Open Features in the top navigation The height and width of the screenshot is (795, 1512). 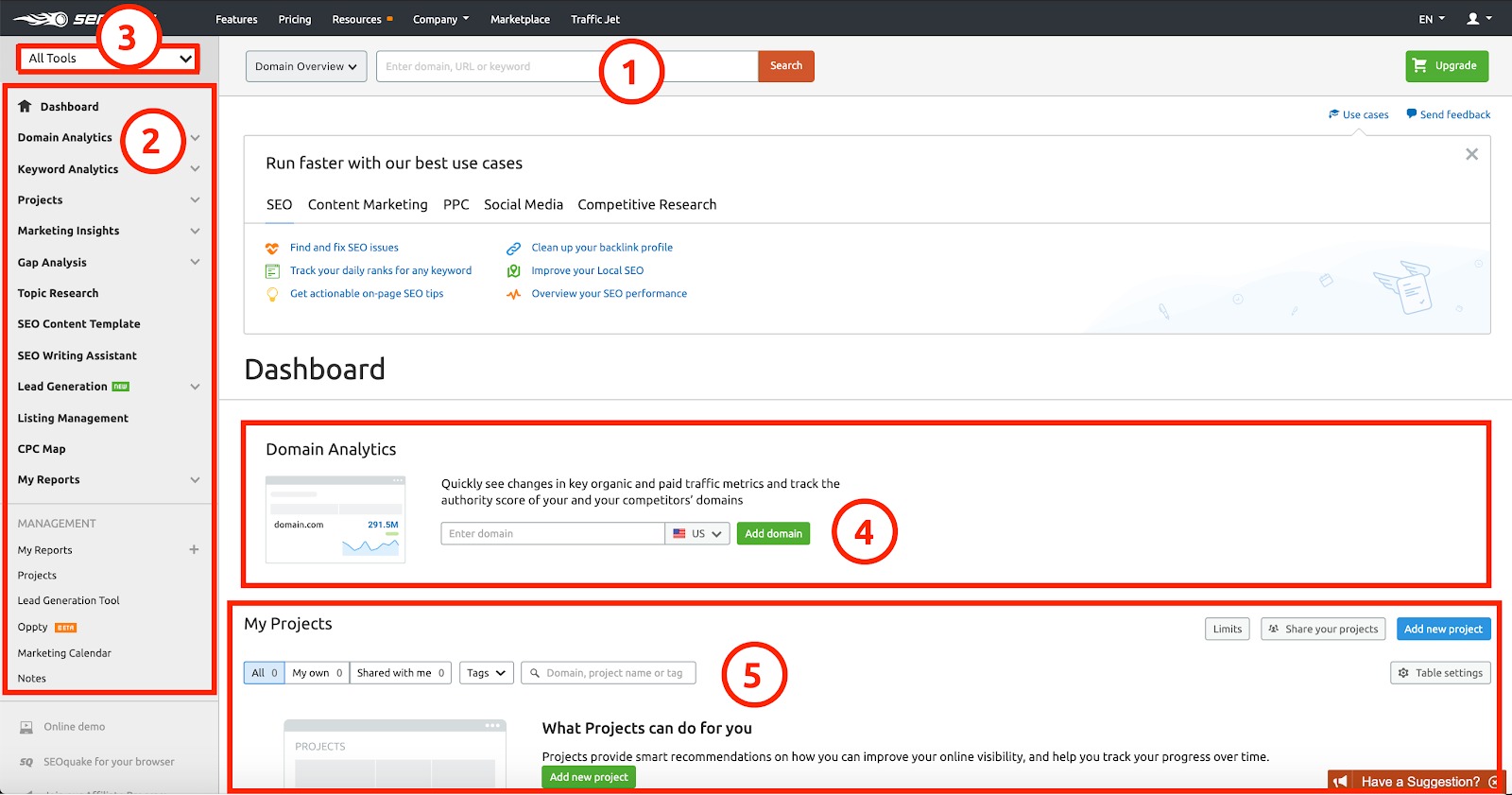[x=236, y=19]
